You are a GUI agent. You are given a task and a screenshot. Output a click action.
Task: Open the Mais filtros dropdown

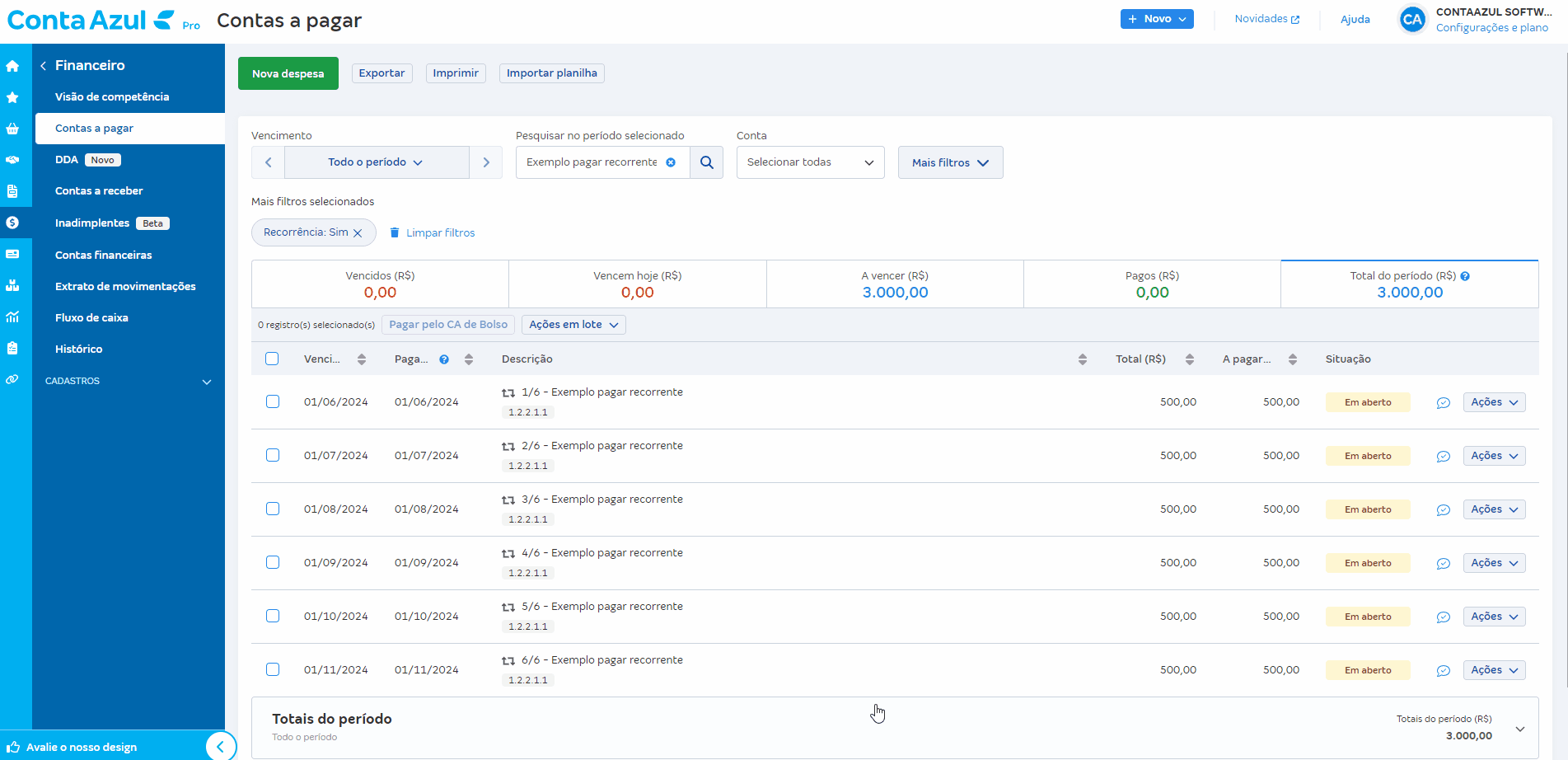pos(950,162)
